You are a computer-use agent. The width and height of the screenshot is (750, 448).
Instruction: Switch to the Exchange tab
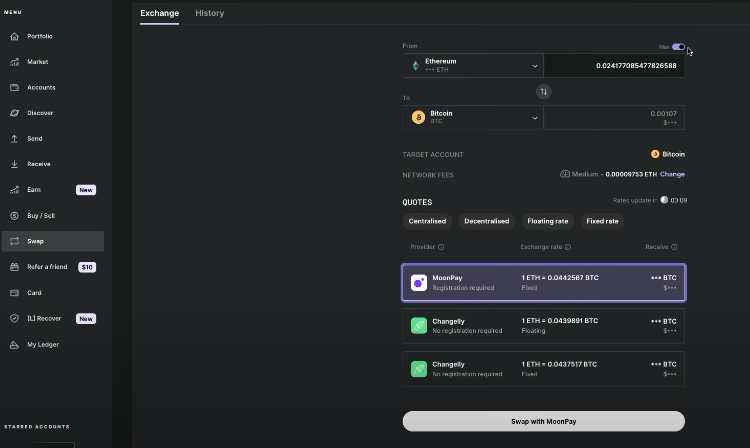[x=159, y=13]
